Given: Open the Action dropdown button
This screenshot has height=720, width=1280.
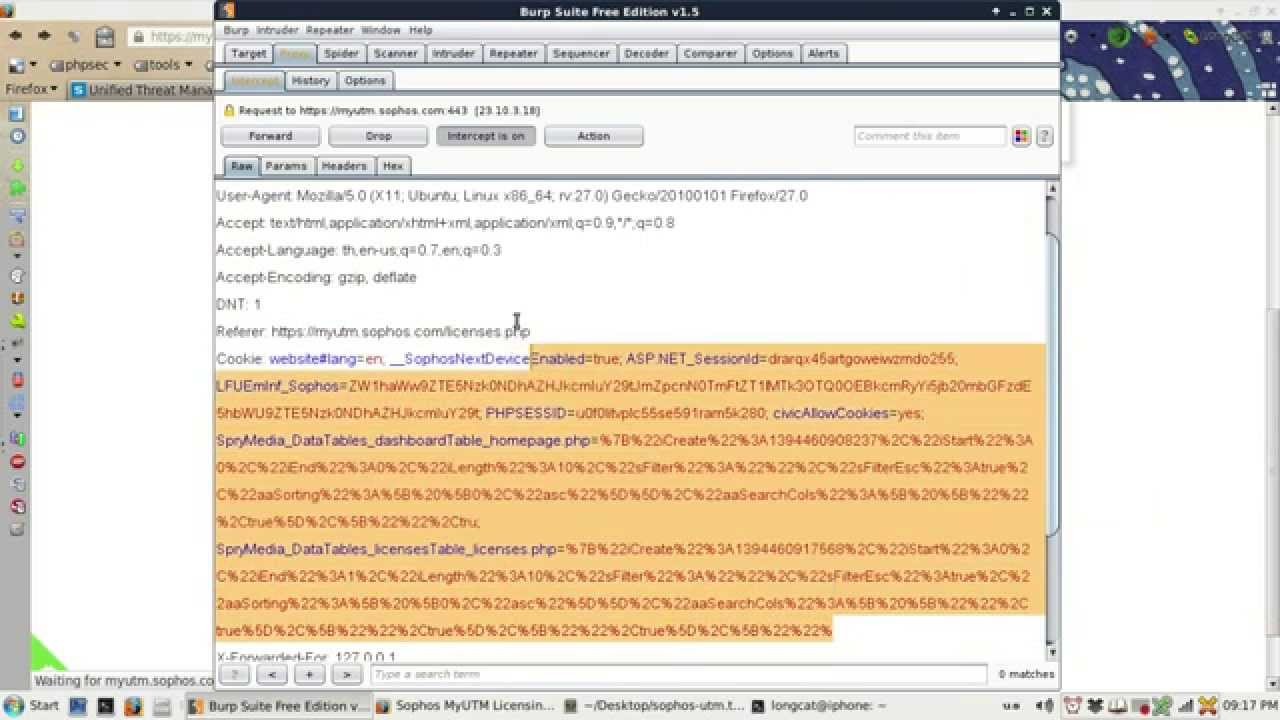Looking at the screenshot, I should pos(594,136).
